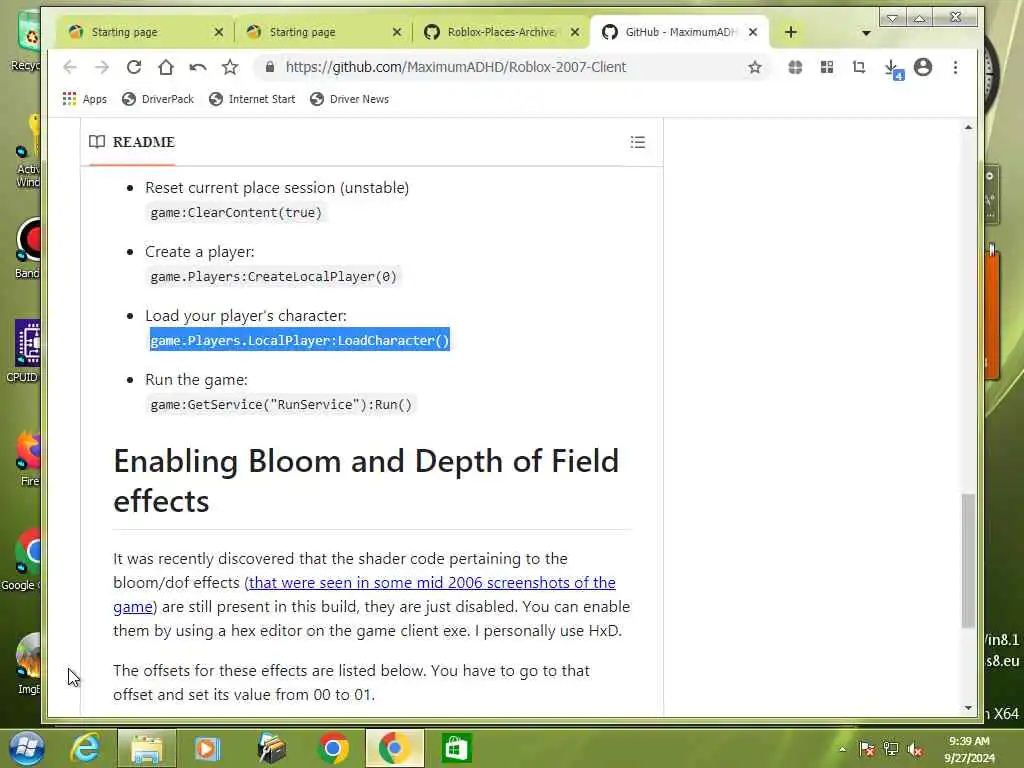Click the network tray icon
1024x768 pixels.
click(891, 749)
